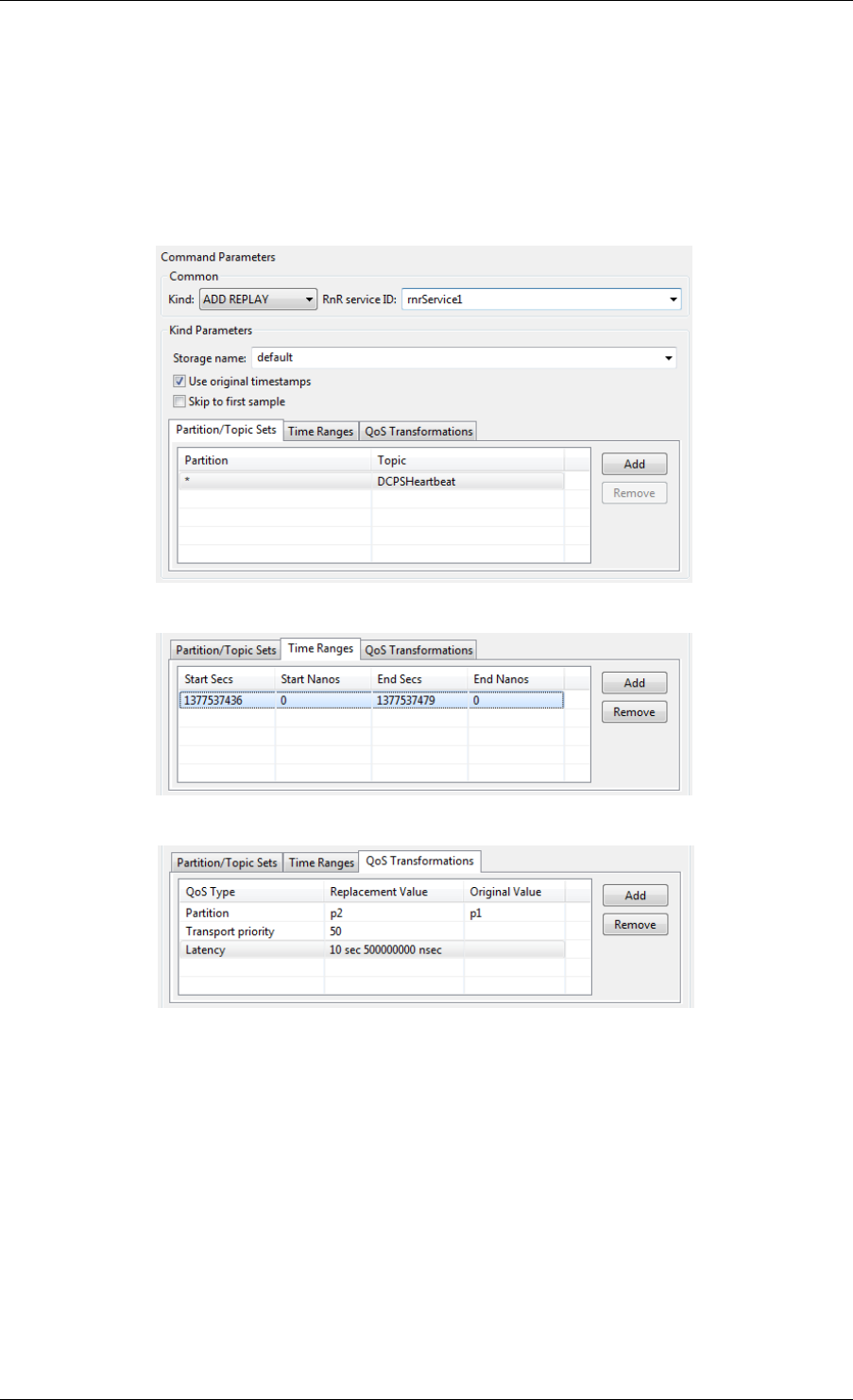Open QoS Transformations tab in the Start Secs panel
This screenshot has height=1400, width=853.
418,651
